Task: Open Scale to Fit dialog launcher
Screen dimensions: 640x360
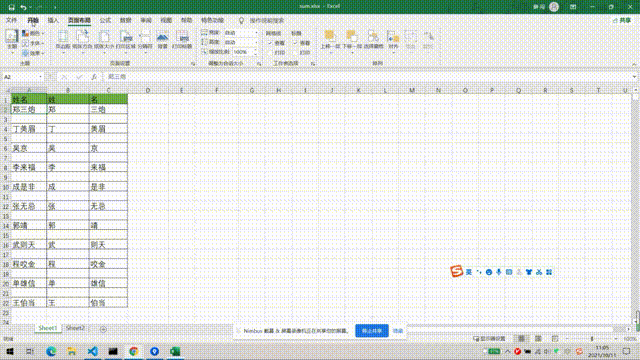Action: click(x=259, y=64)
